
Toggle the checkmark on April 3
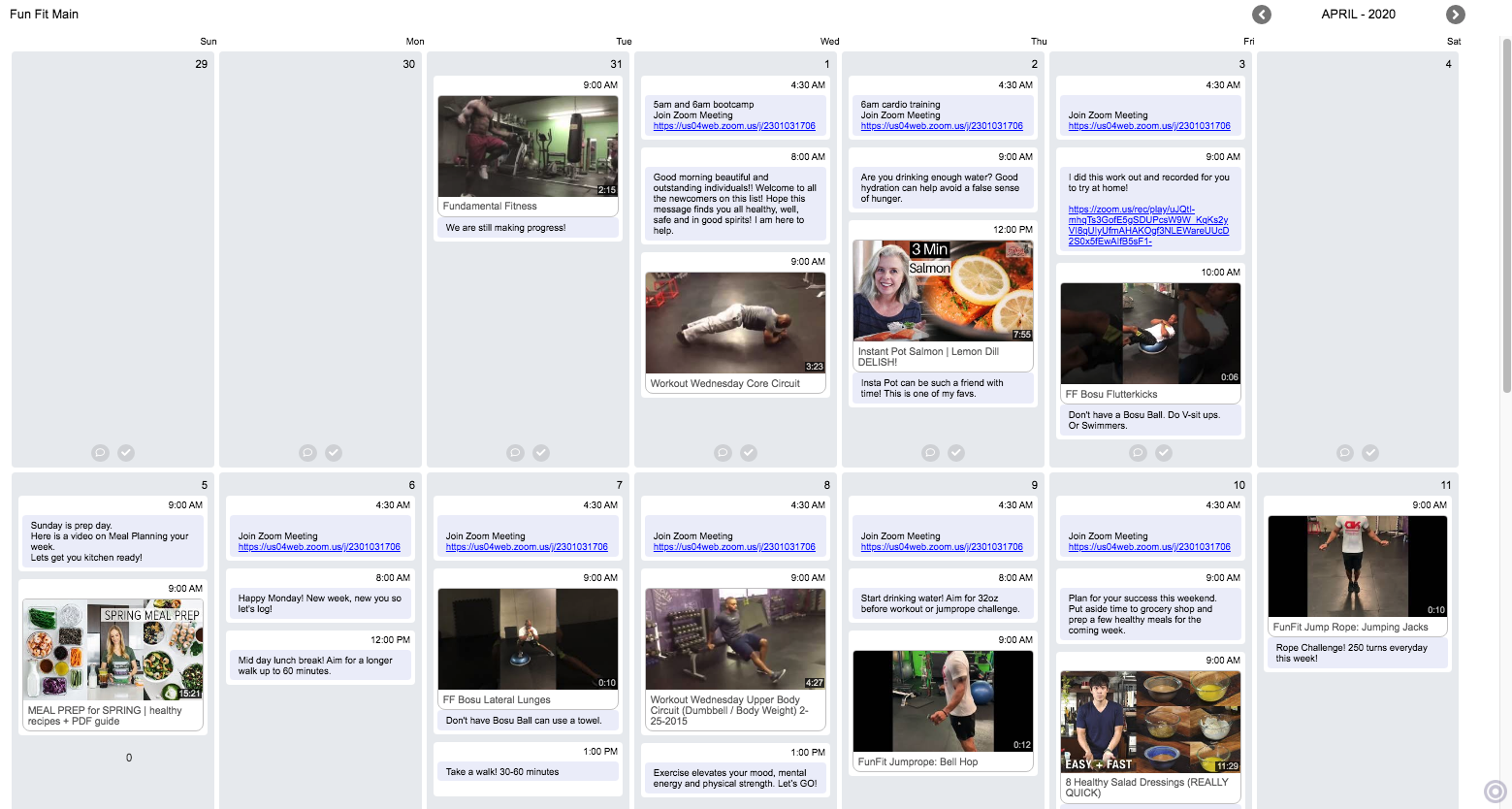click(1164, 453)
